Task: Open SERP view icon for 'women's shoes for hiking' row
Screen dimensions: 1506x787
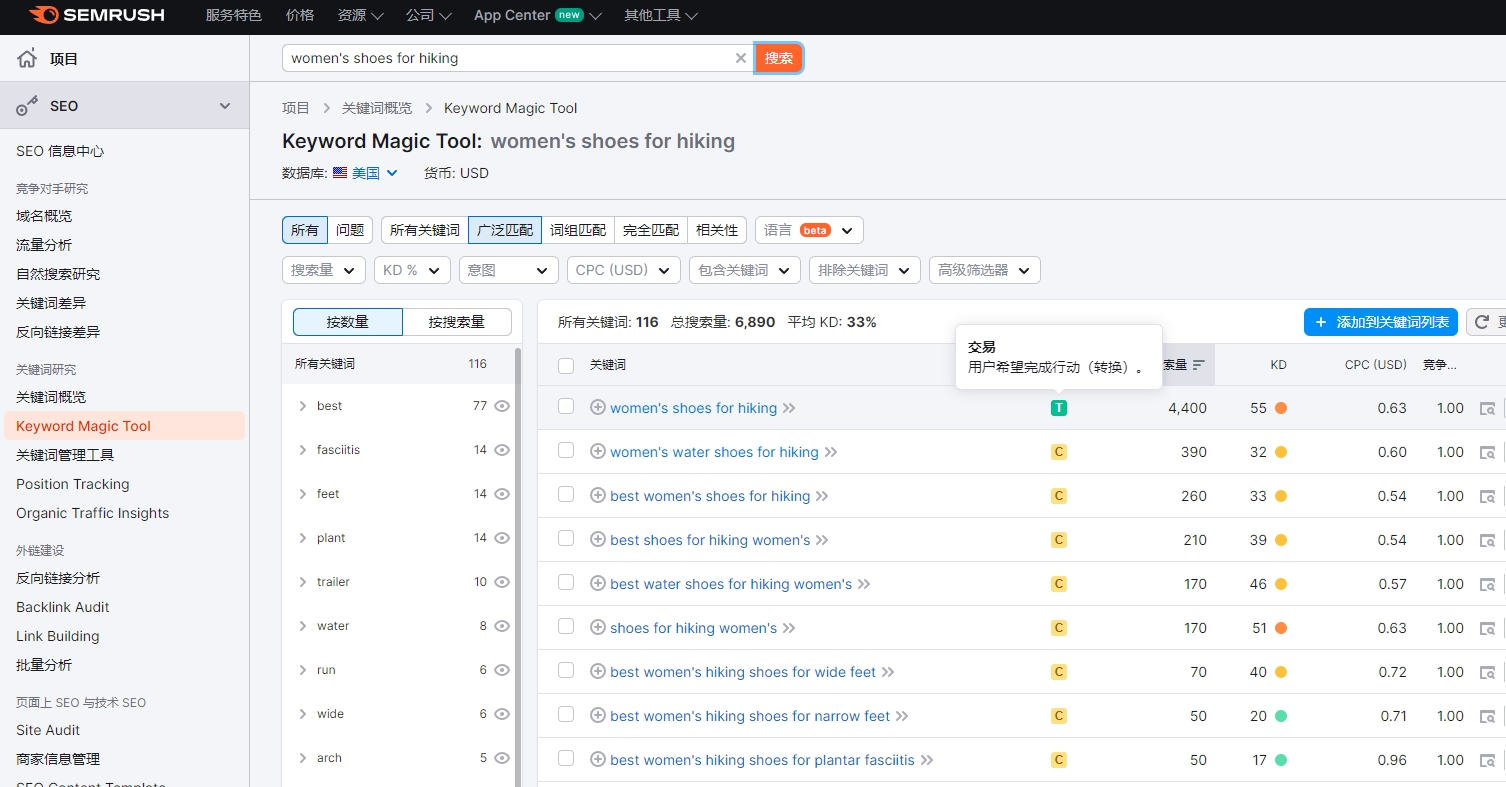Action: (x=1487, y=408)
